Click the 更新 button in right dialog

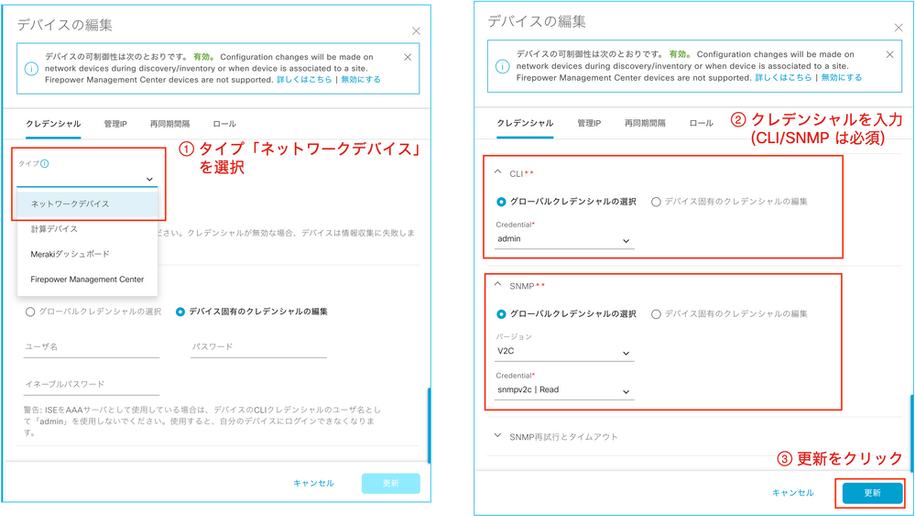coord(872,493)
